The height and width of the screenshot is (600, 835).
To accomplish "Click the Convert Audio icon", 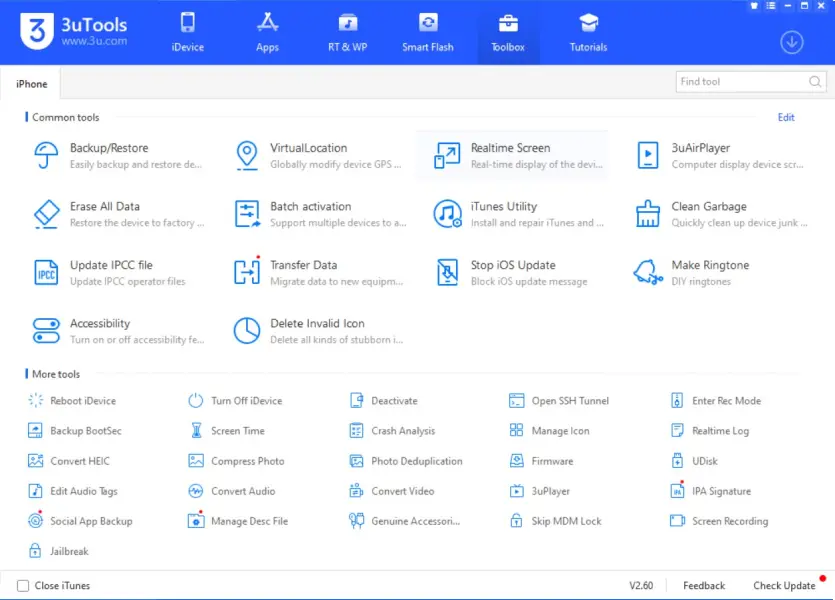I will click(196, 490).
